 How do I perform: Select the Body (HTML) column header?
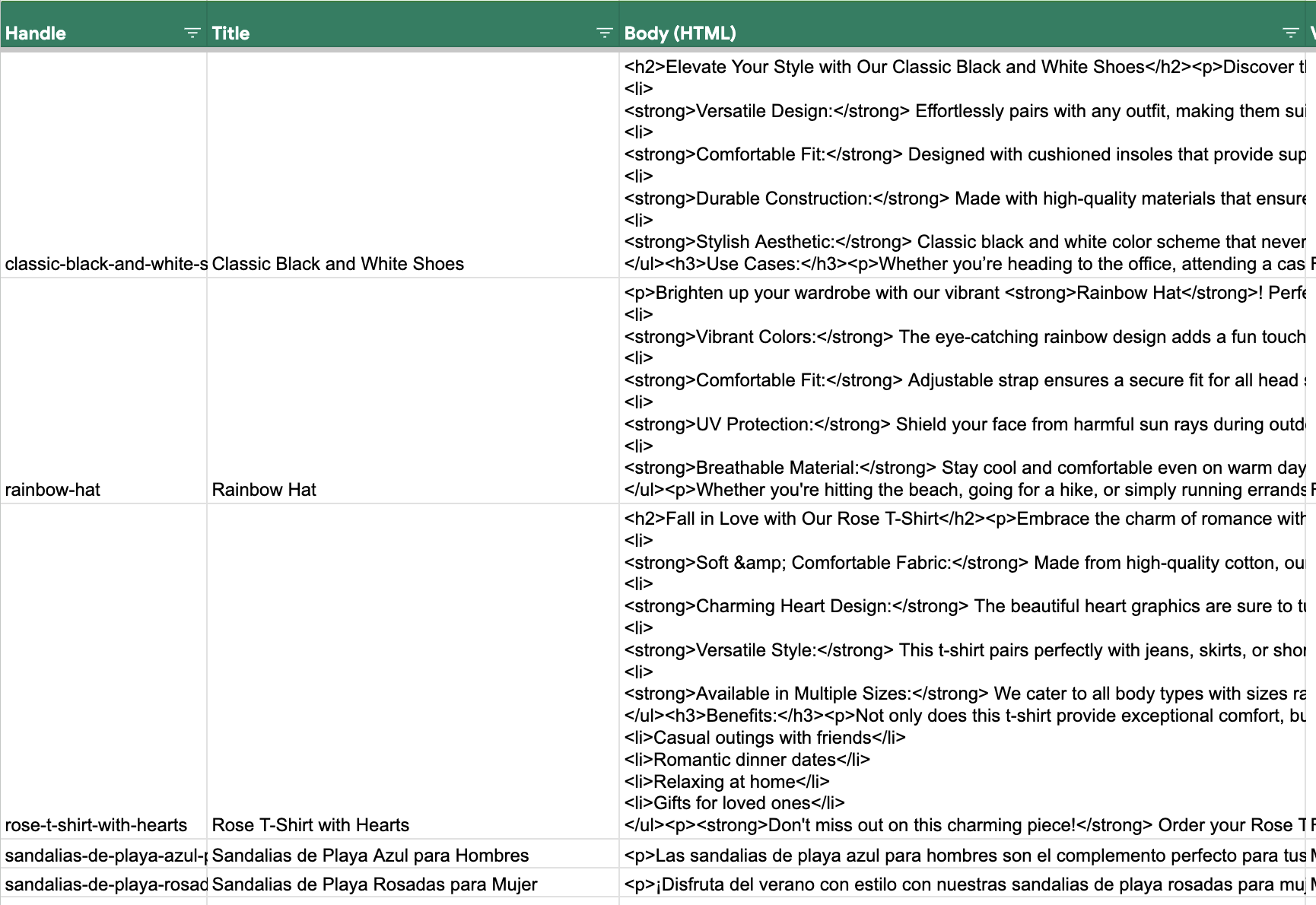[x=962, y=26]
